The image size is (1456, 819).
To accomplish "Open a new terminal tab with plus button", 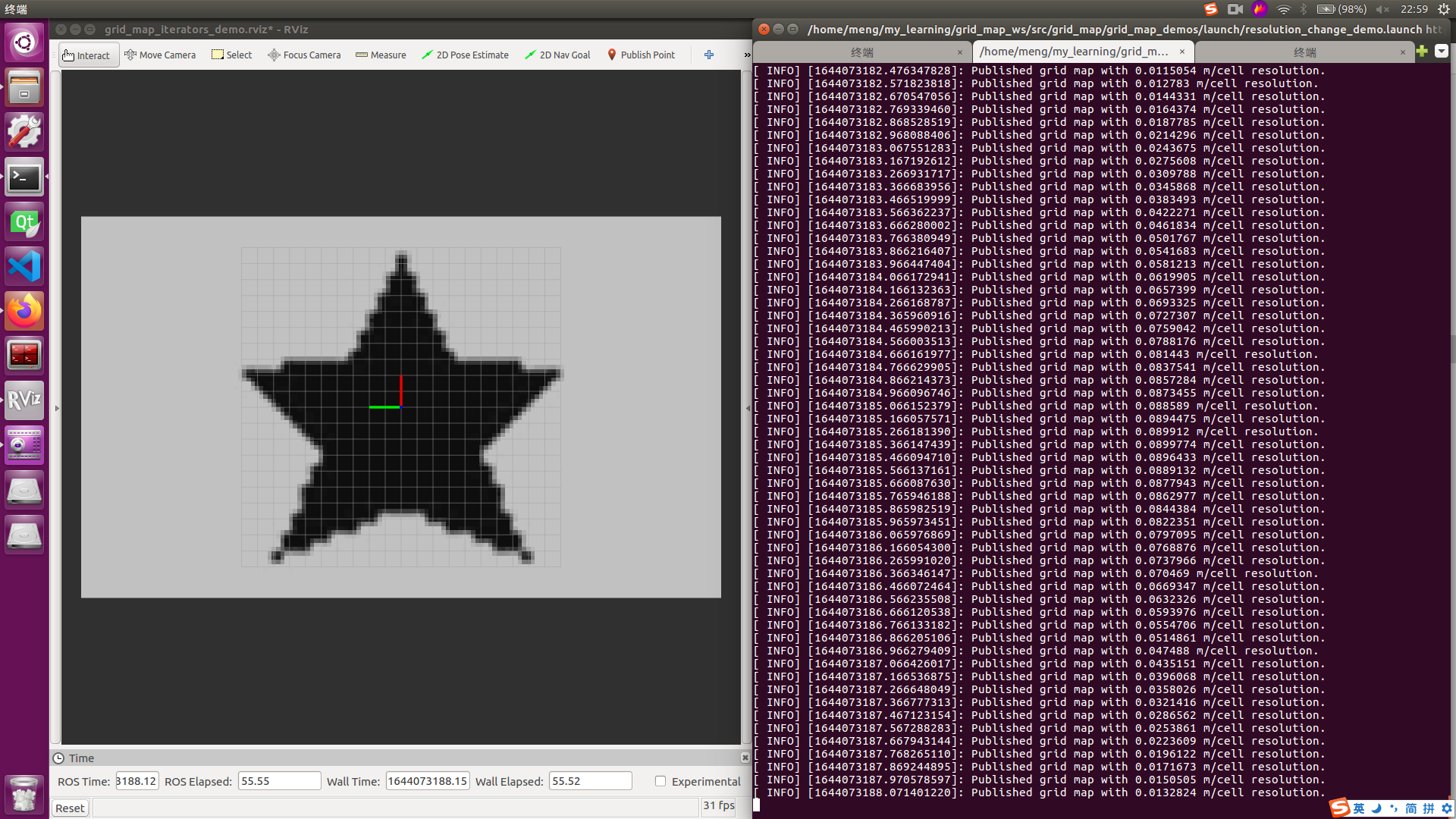I will (x=1421, y=52).
